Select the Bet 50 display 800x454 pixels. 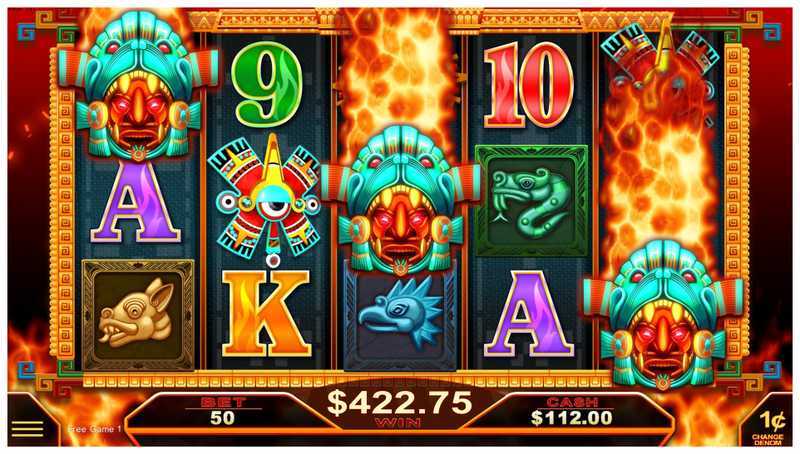point(222,411)
